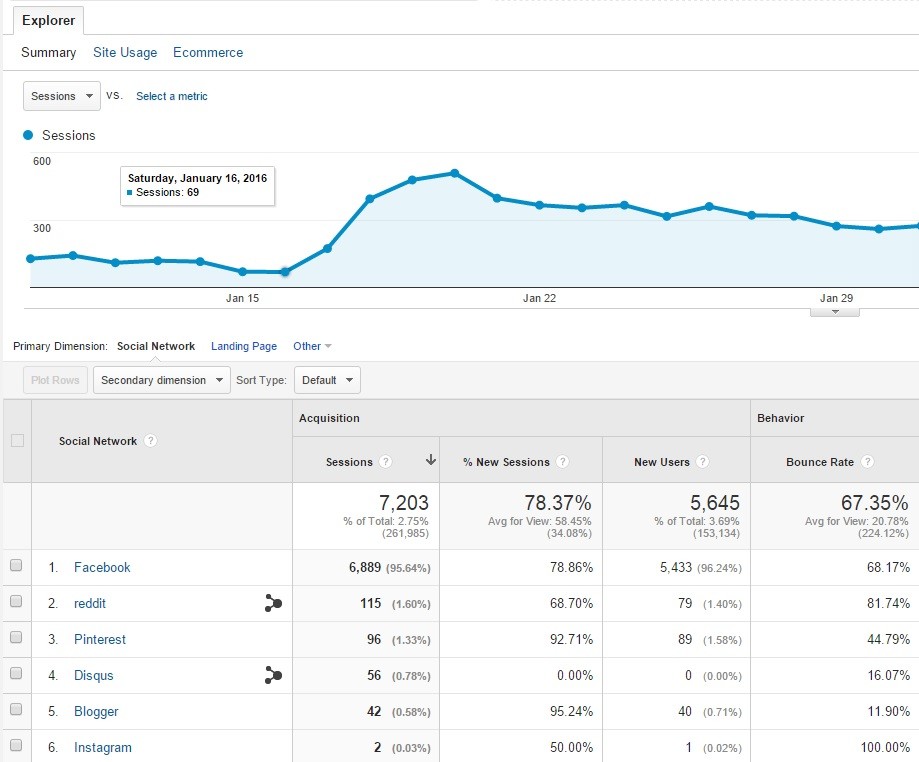Tick the checkbox for Facebook row
Screen dimensions: 919x762
click(x=16, y=566)
